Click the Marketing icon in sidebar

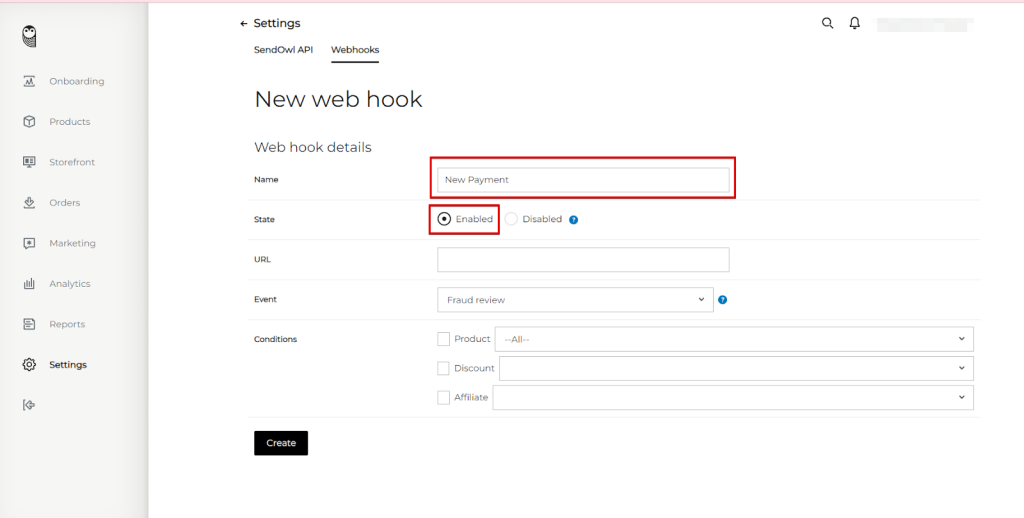click(29, 243)
